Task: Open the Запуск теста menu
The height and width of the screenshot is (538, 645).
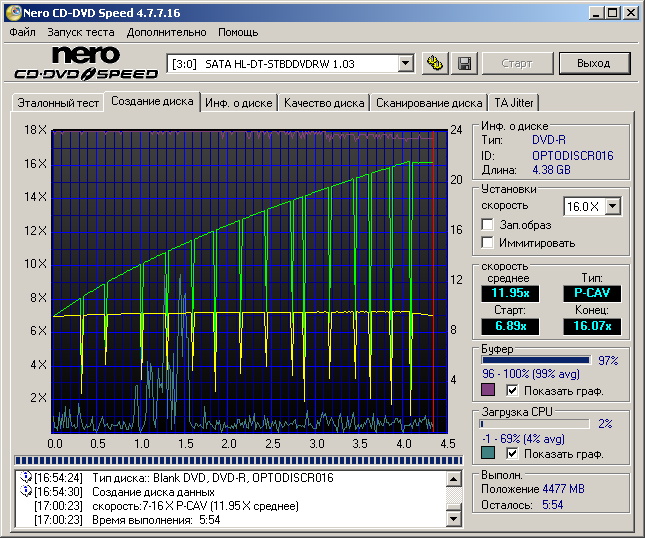Action: click(81, 32)
